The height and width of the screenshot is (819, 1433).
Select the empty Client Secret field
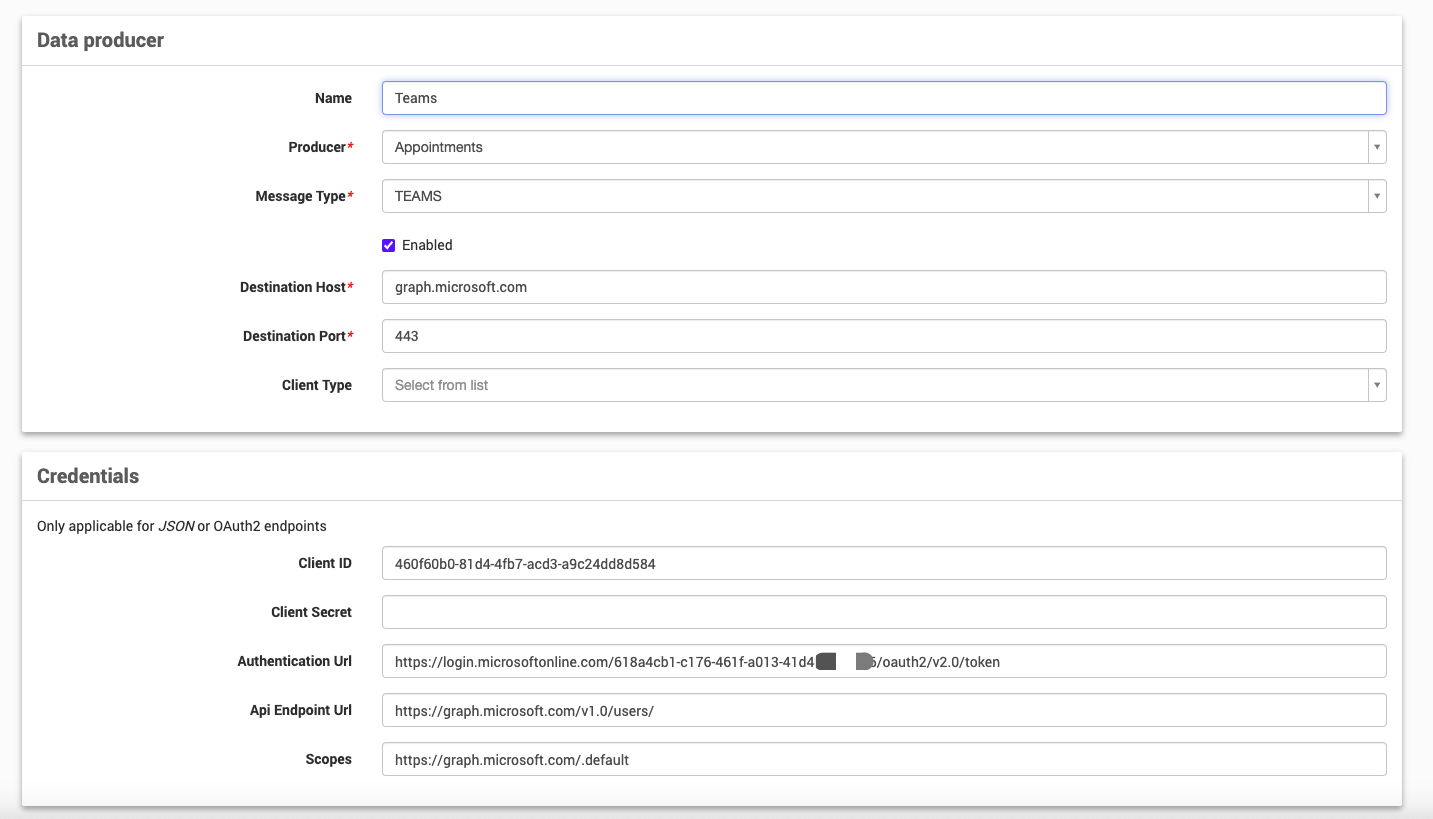(x=883, y=612)
